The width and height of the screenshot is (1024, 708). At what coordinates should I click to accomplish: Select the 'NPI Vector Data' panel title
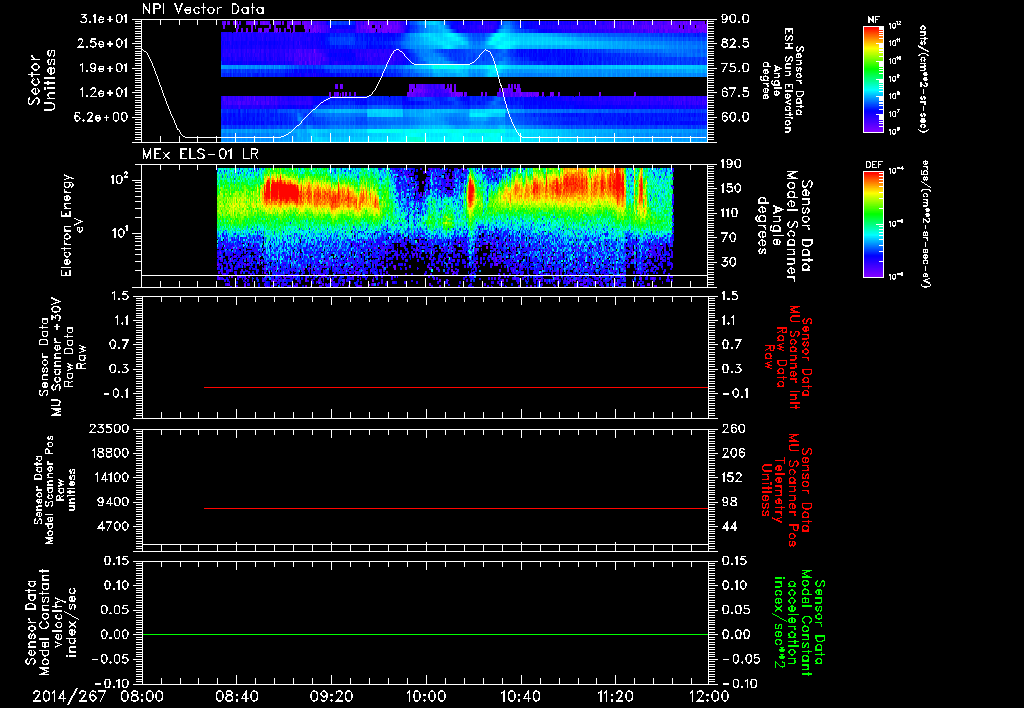coord(204,9)
